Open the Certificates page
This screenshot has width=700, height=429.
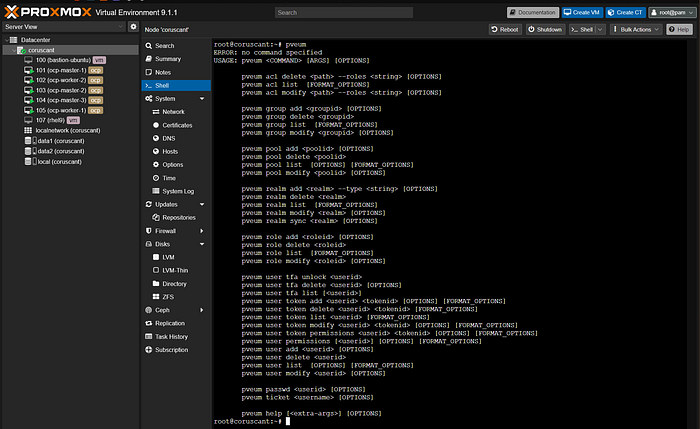coord(178,125)
